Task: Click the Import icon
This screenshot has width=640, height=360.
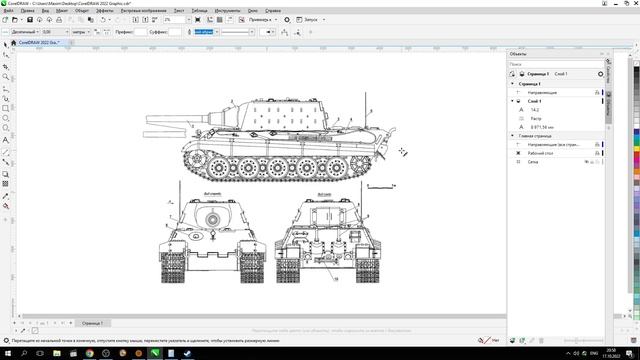Action: [136, 20]
